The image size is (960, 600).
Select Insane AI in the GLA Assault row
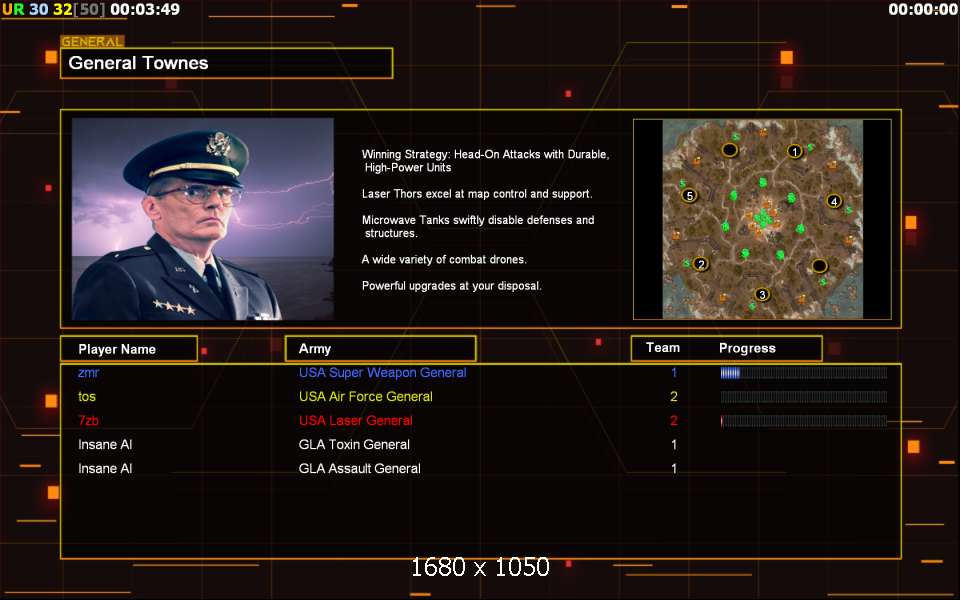pyautogui.click(x=105, y=468)
